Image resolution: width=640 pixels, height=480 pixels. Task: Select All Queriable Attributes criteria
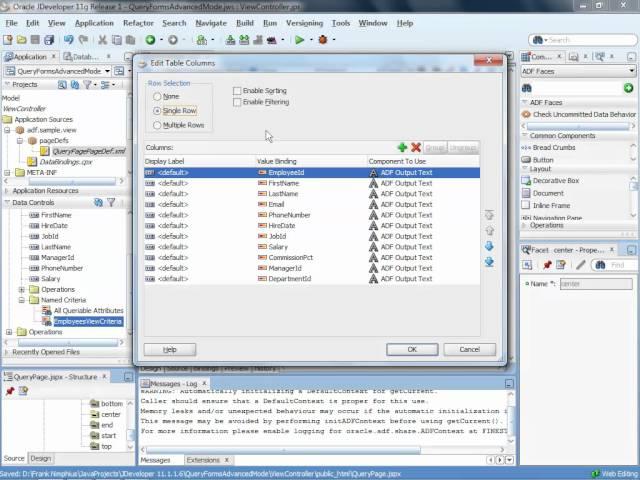click(89, 311)
